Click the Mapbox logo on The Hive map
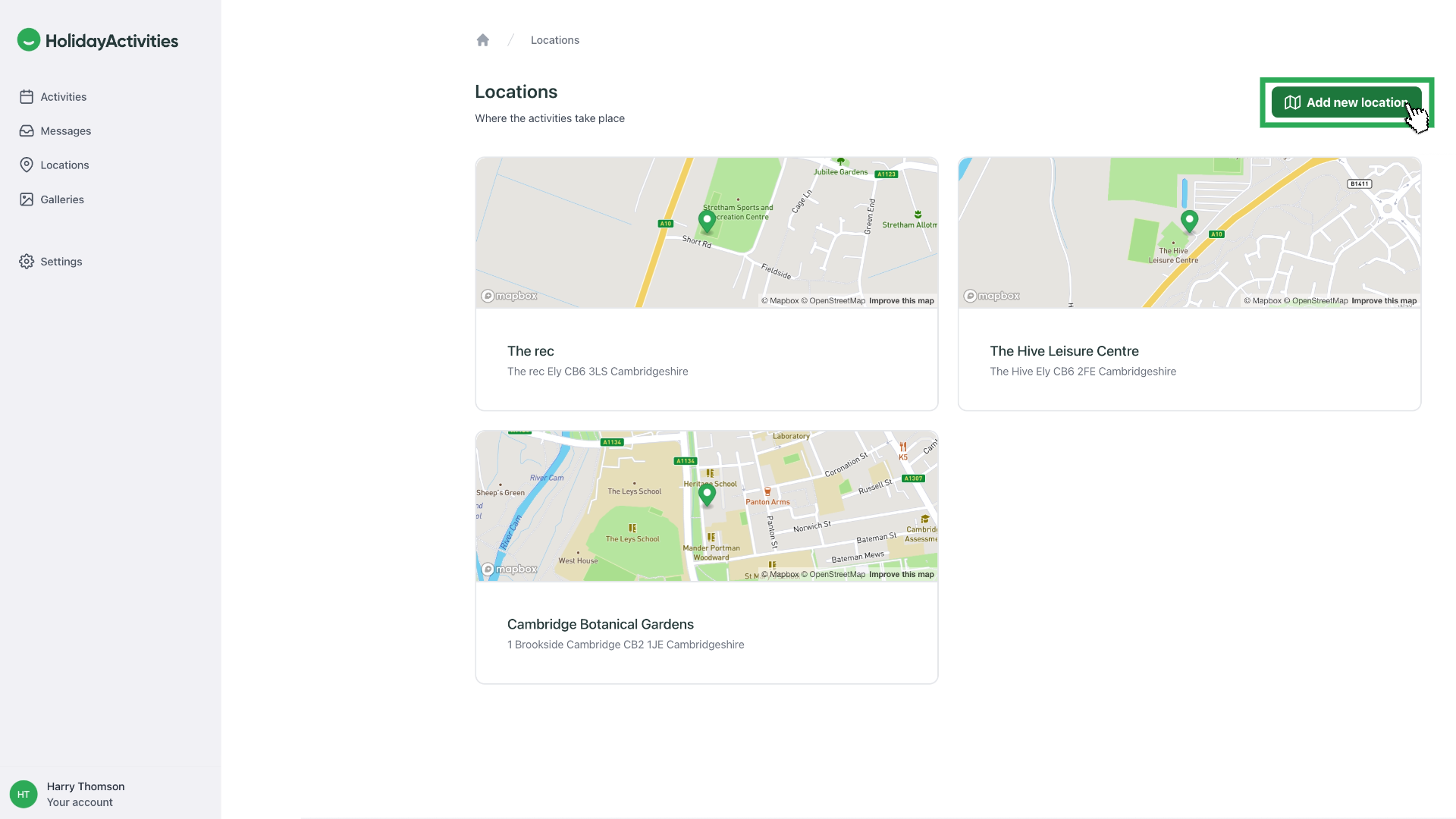This screenshot has height=819, width=1456. click(x=991, y=295)
